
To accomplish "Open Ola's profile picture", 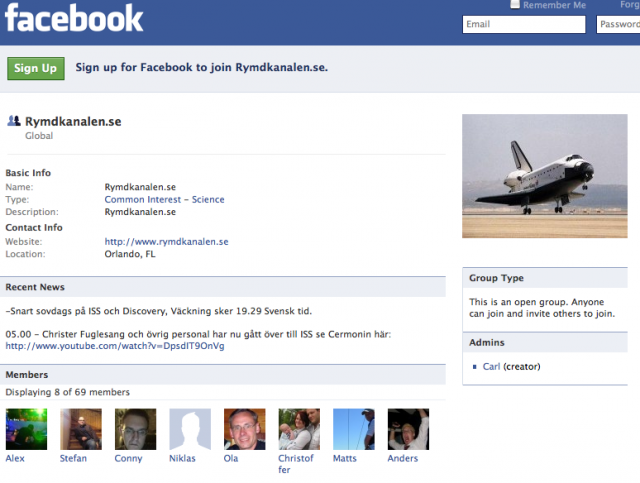I will [244, 429].
